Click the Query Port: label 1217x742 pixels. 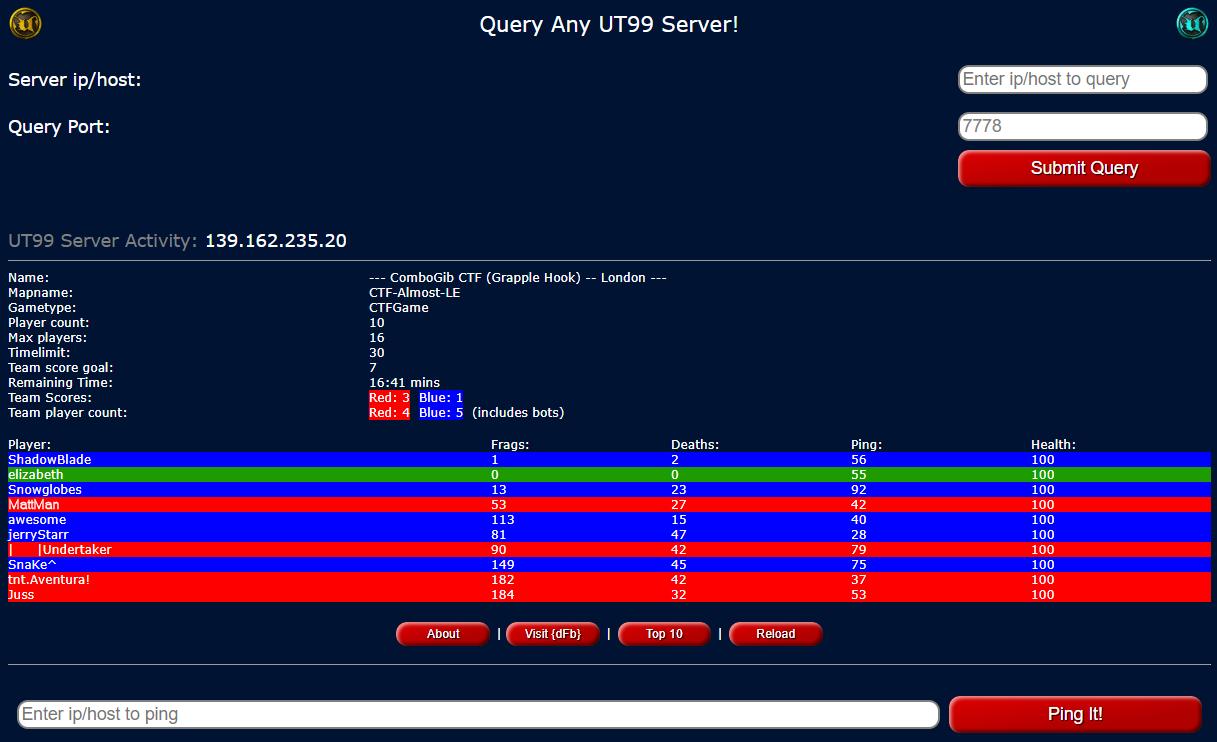click(x=59, y=127)
